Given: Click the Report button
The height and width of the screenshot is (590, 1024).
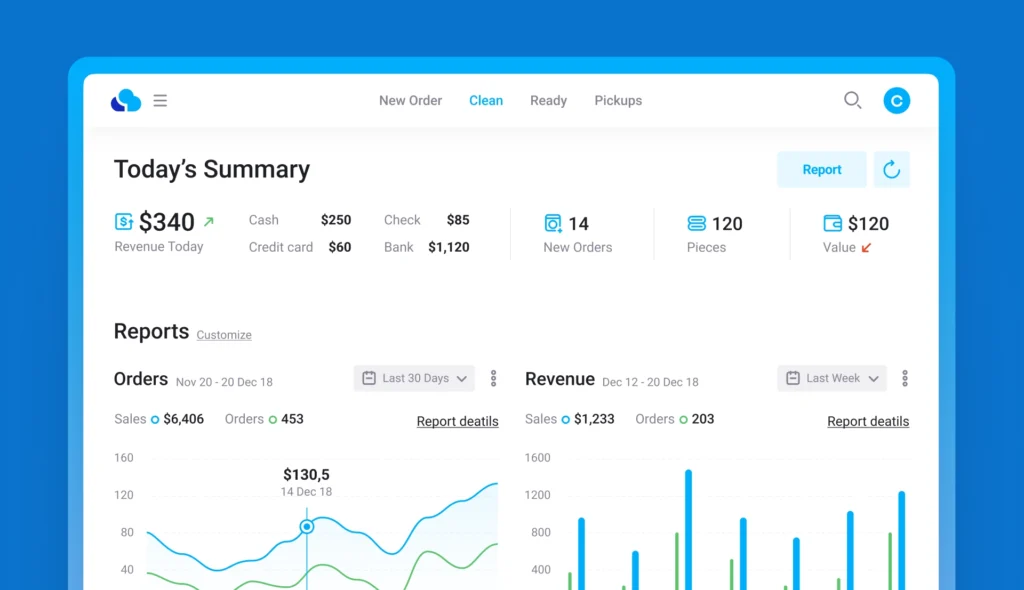Looking at the screenshot, I should coord(821,169).
